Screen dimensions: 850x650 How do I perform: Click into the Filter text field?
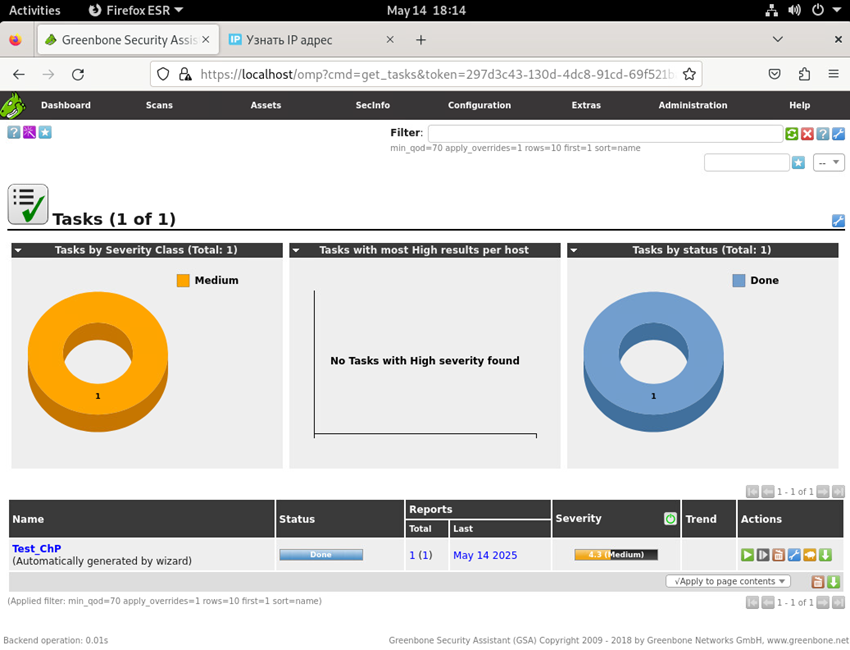click(x=605, y=133)
